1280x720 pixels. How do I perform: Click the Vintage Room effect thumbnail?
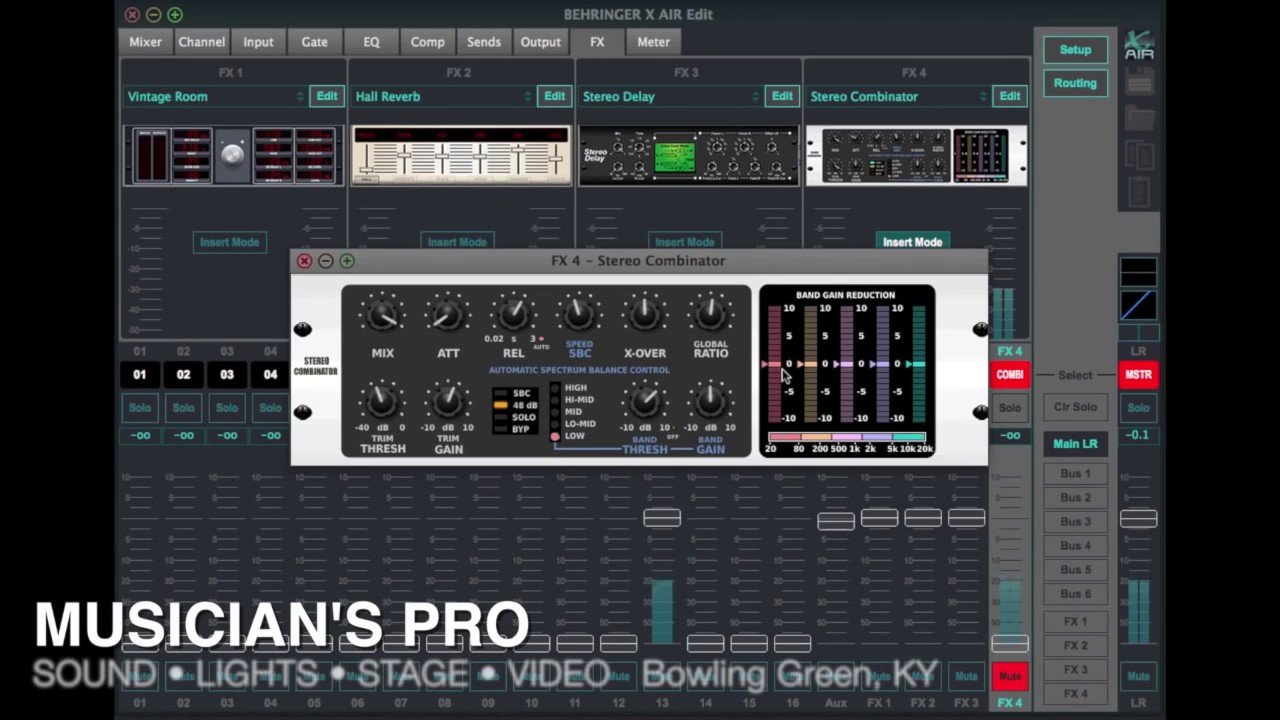[x=233, y=155]
